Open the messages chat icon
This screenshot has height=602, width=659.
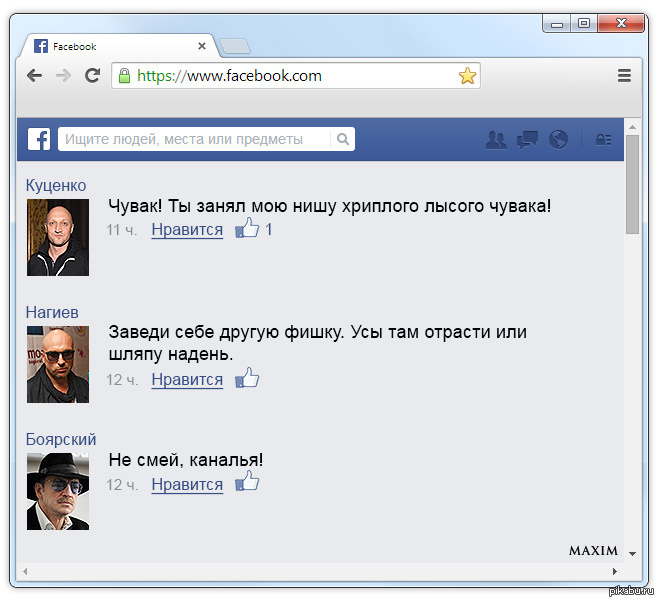(527, 140)
